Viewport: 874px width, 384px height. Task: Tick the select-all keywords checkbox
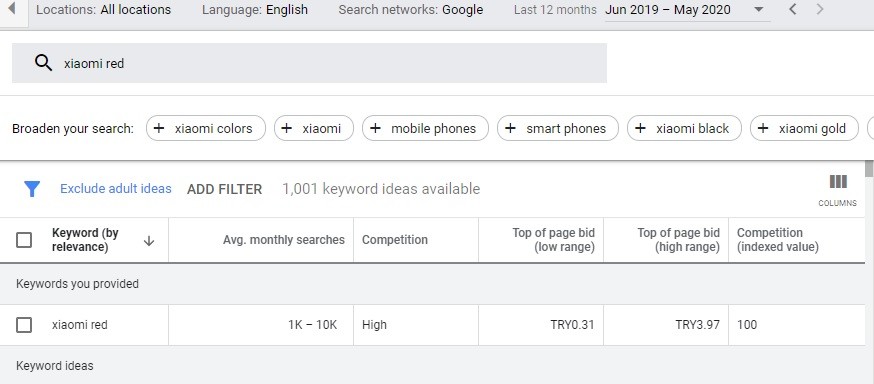coord(24,240)
